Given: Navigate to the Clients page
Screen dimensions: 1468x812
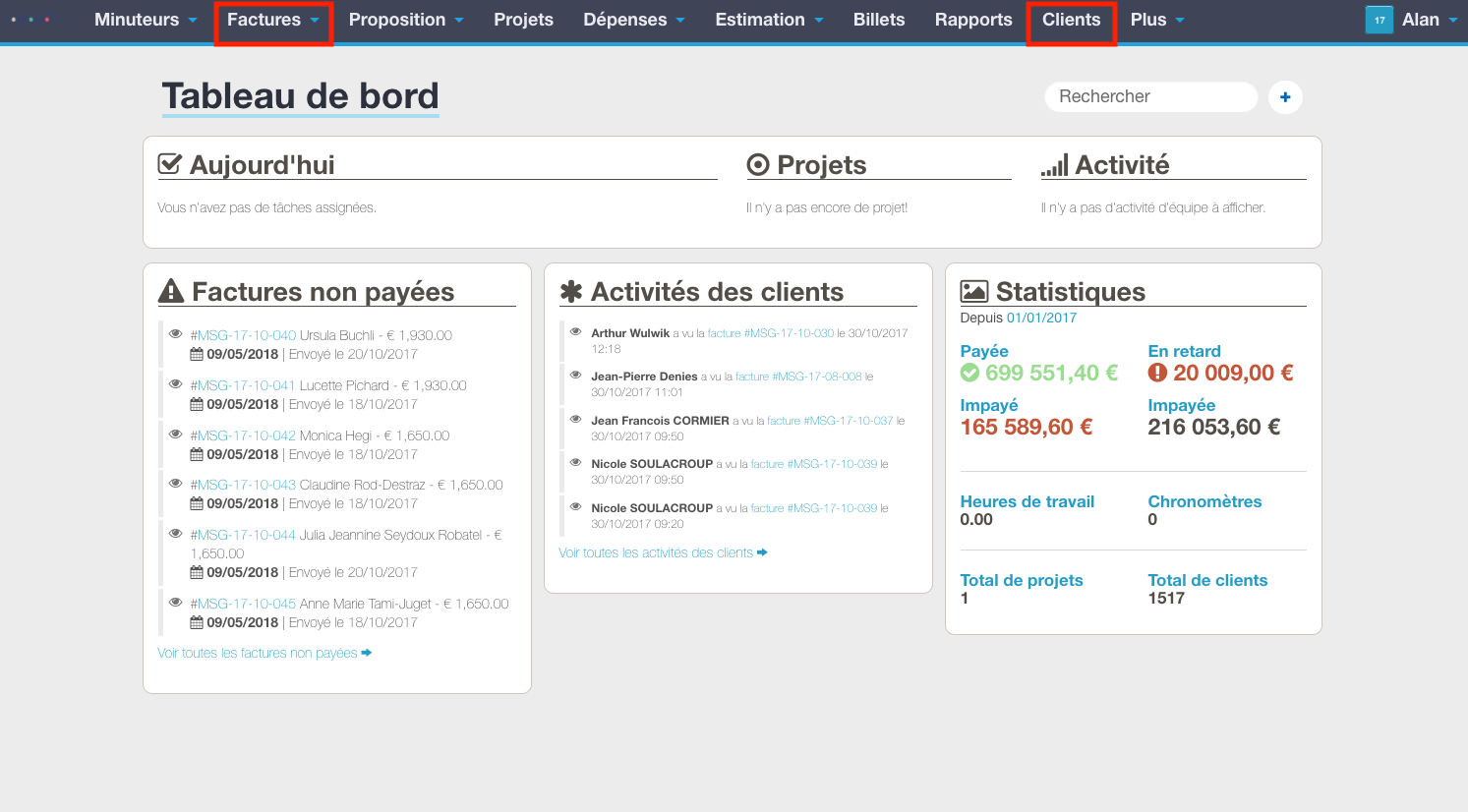Looking at the screenshot, I should [1071, 20].
